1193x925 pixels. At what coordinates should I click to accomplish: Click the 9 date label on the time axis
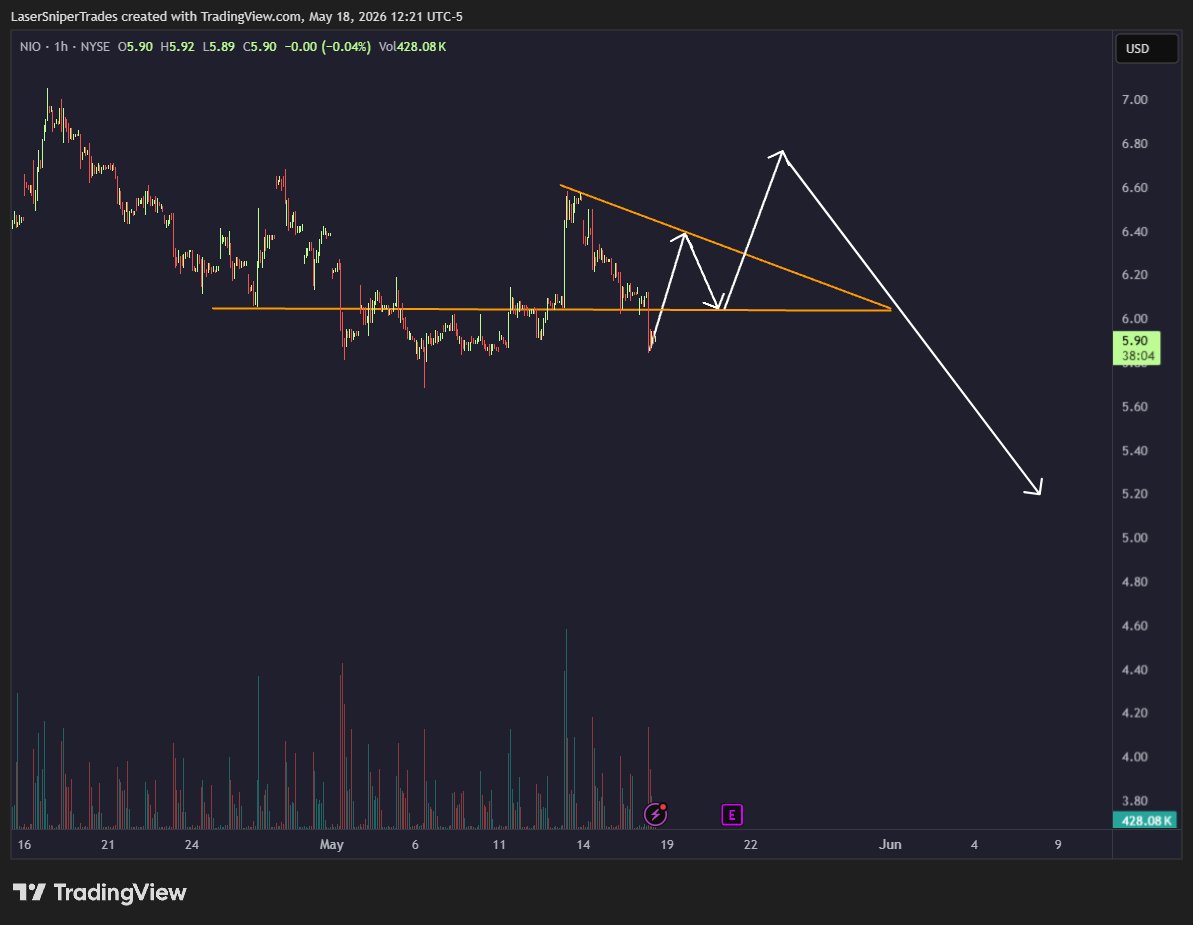point(1058,844)
